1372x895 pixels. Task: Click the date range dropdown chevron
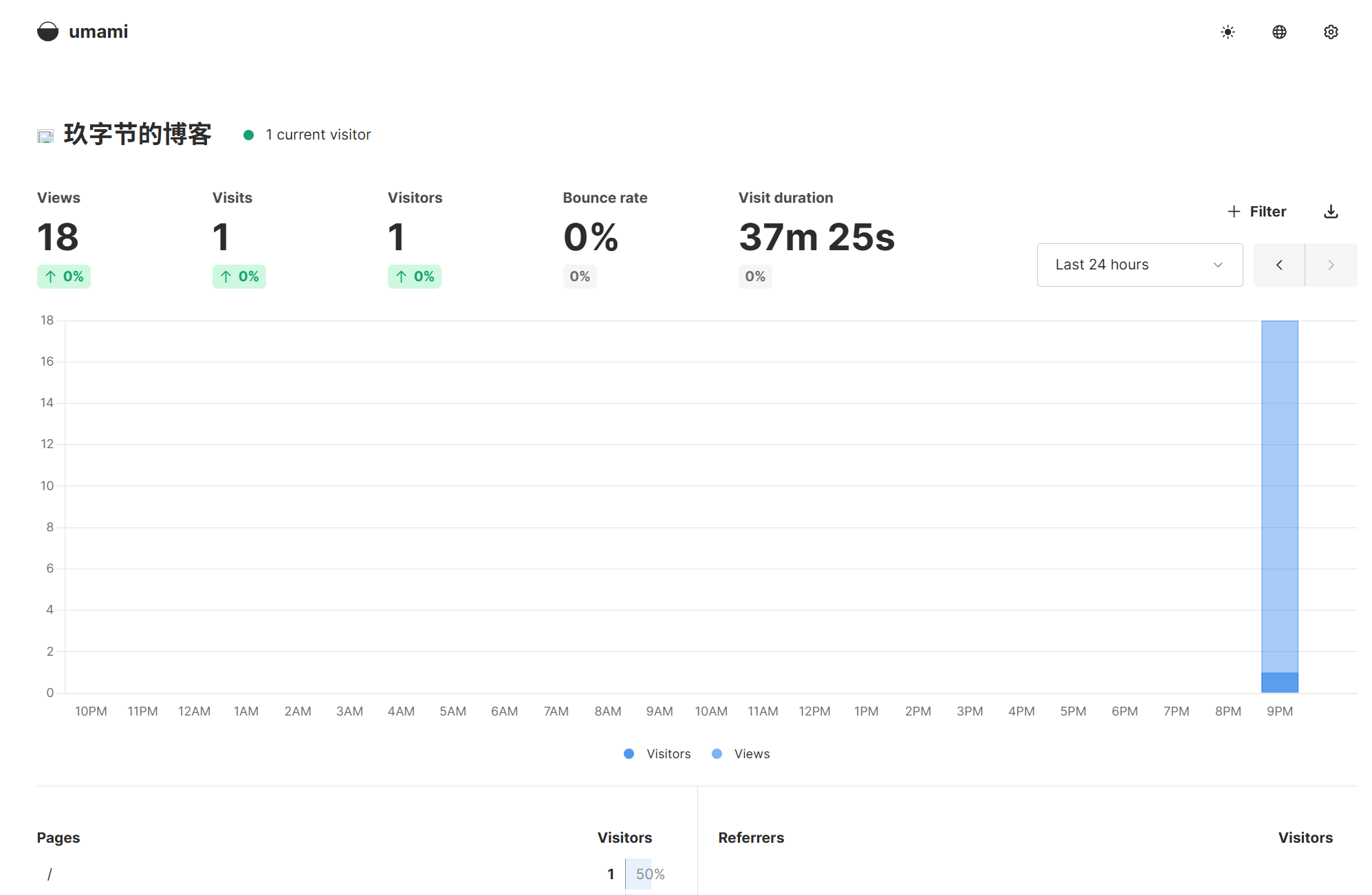[x=1218, y=265]
